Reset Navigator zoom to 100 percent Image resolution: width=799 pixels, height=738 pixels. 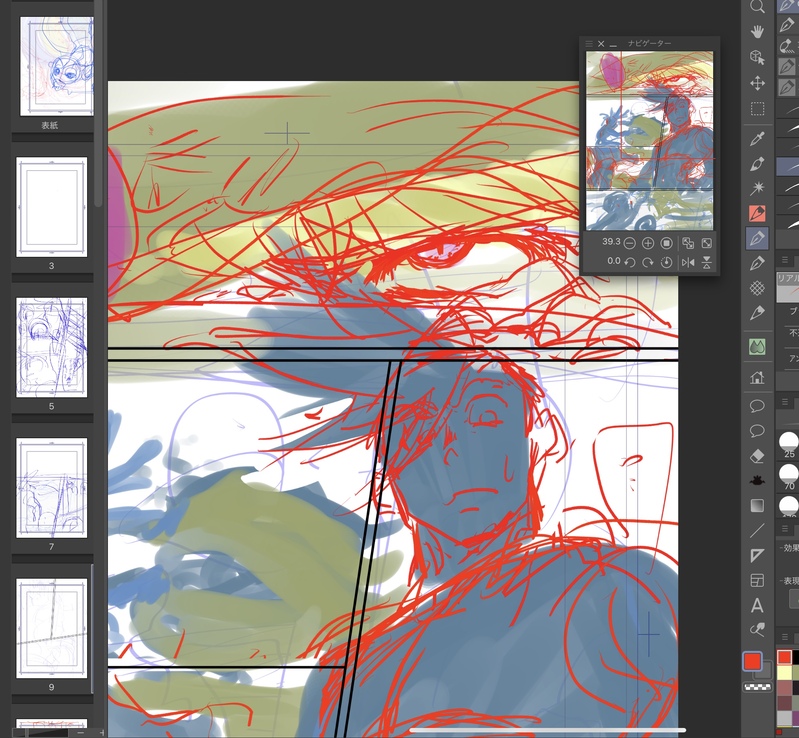(667, 244)
